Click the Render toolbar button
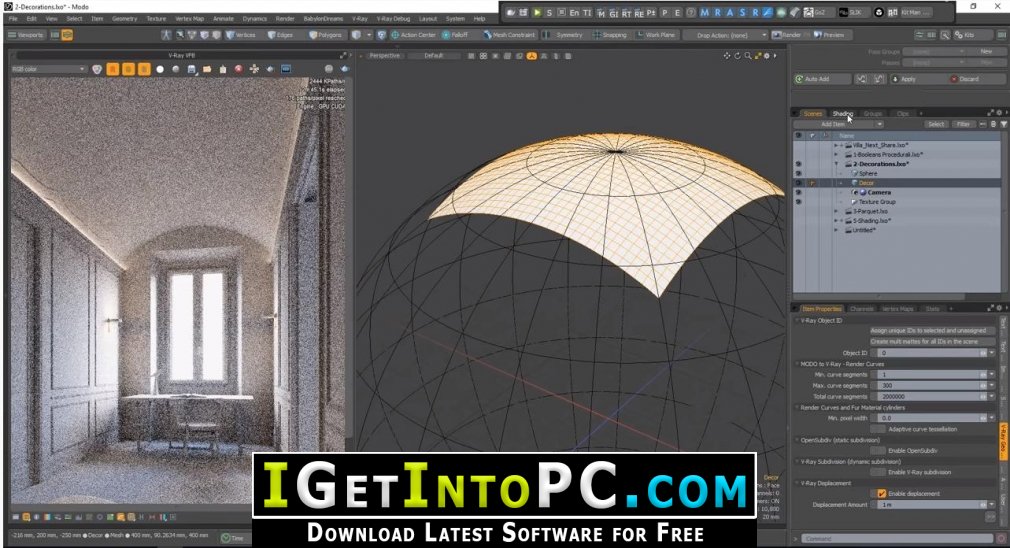Image resolution: width=1010 pixels, height=548 pixels. pos(786,35)
